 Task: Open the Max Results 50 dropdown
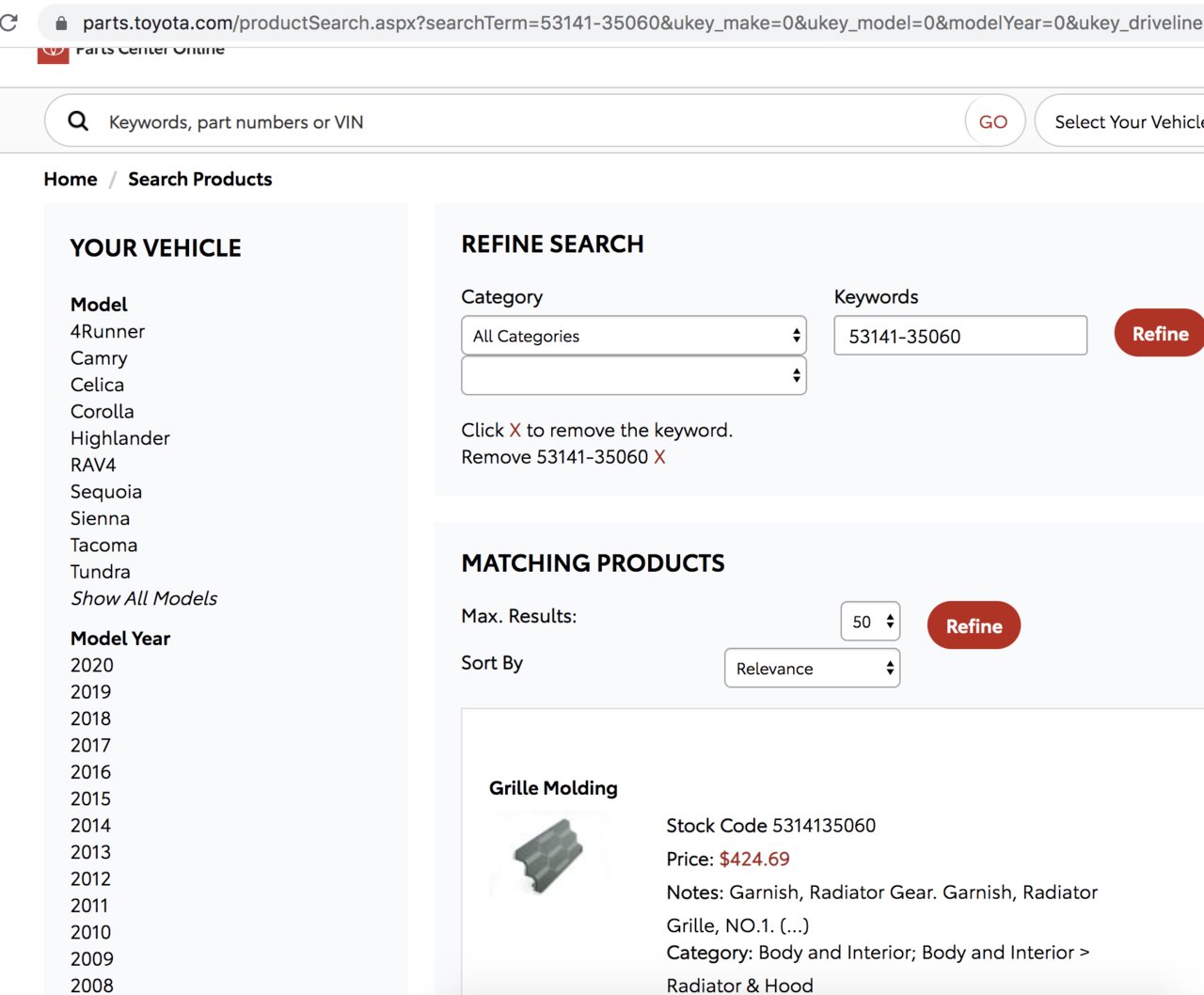tap(870, 622)
